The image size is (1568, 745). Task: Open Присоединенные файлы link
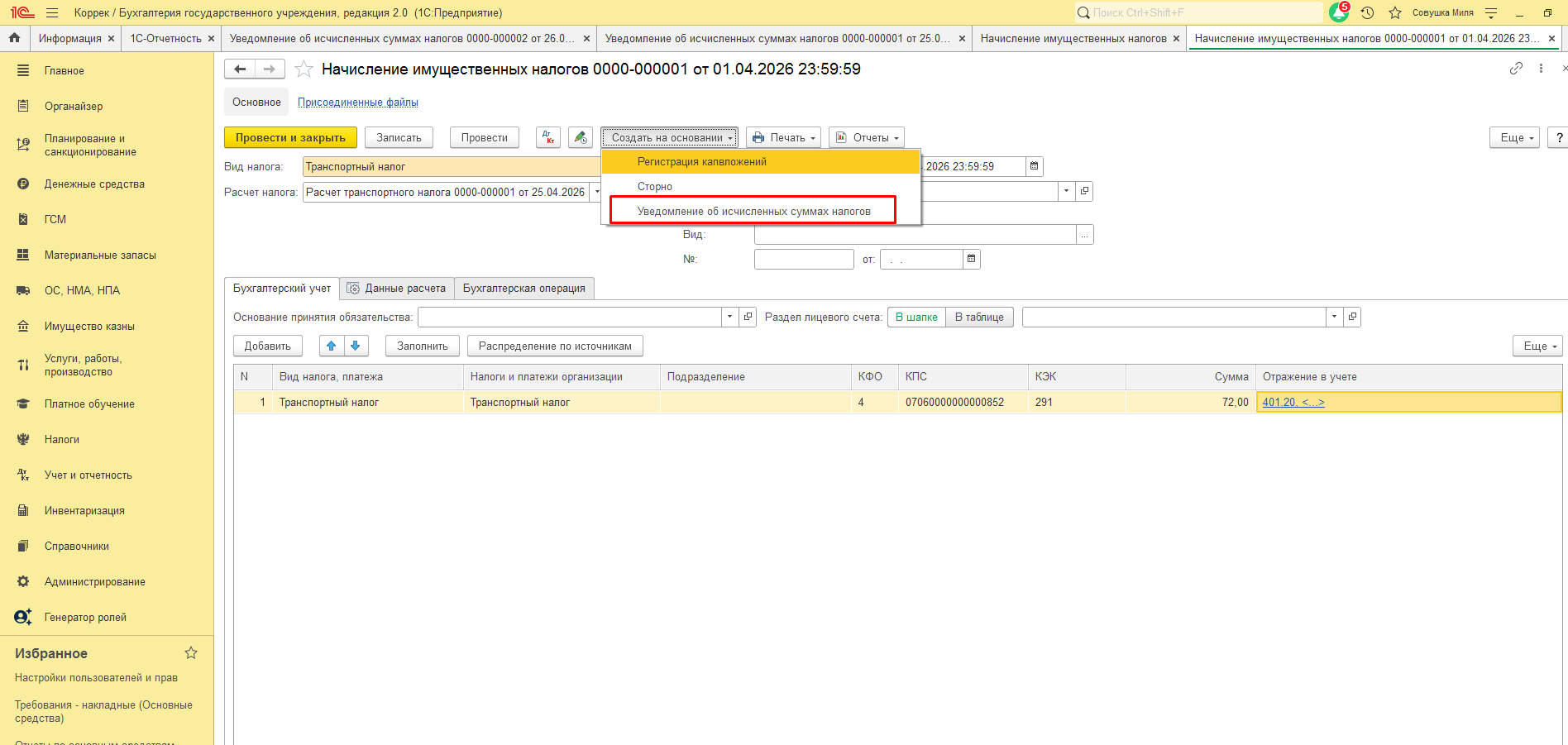point(358,102)
